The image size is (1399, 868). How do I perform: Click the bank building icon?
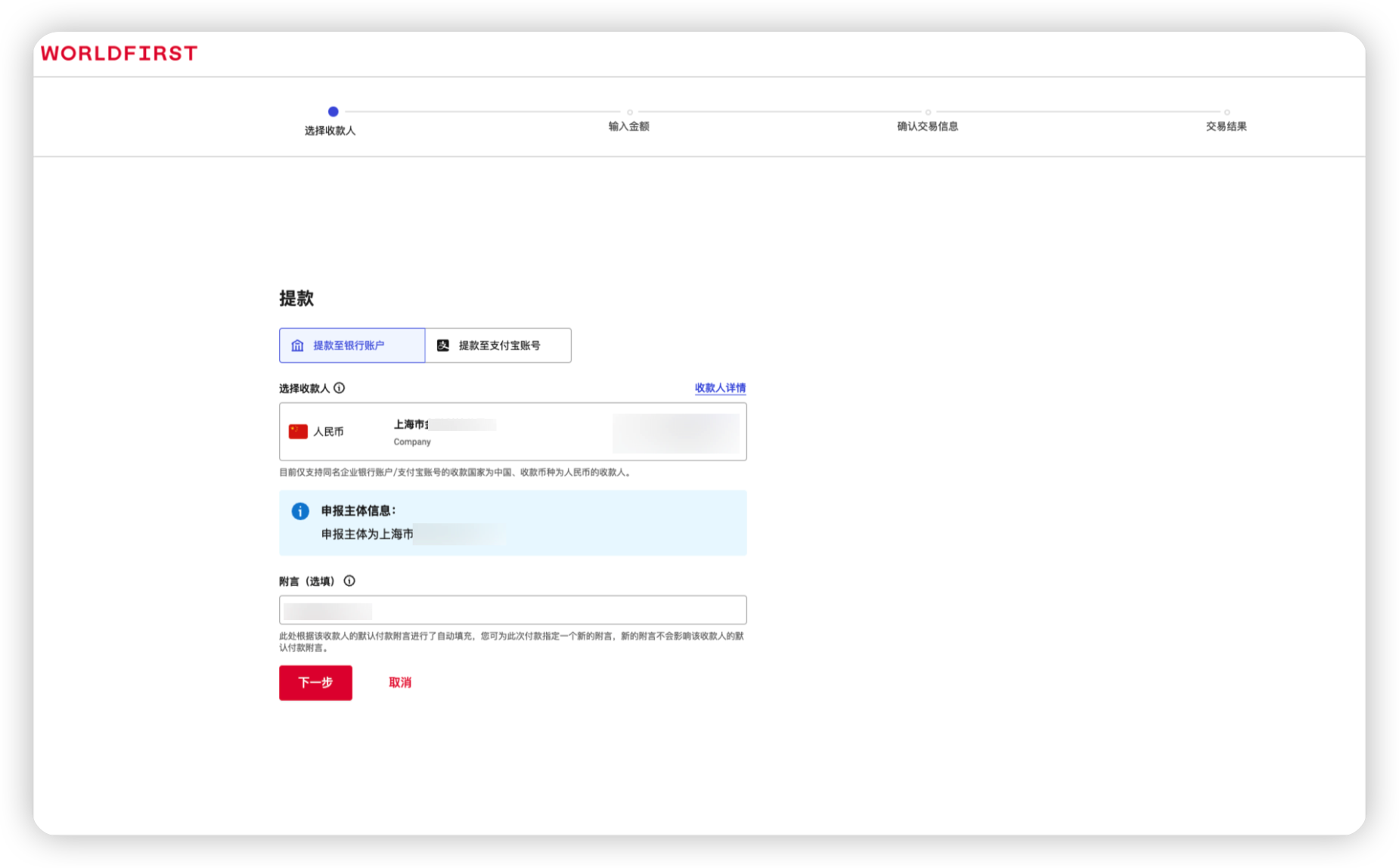pyautogui.click(x=297, y=346)
